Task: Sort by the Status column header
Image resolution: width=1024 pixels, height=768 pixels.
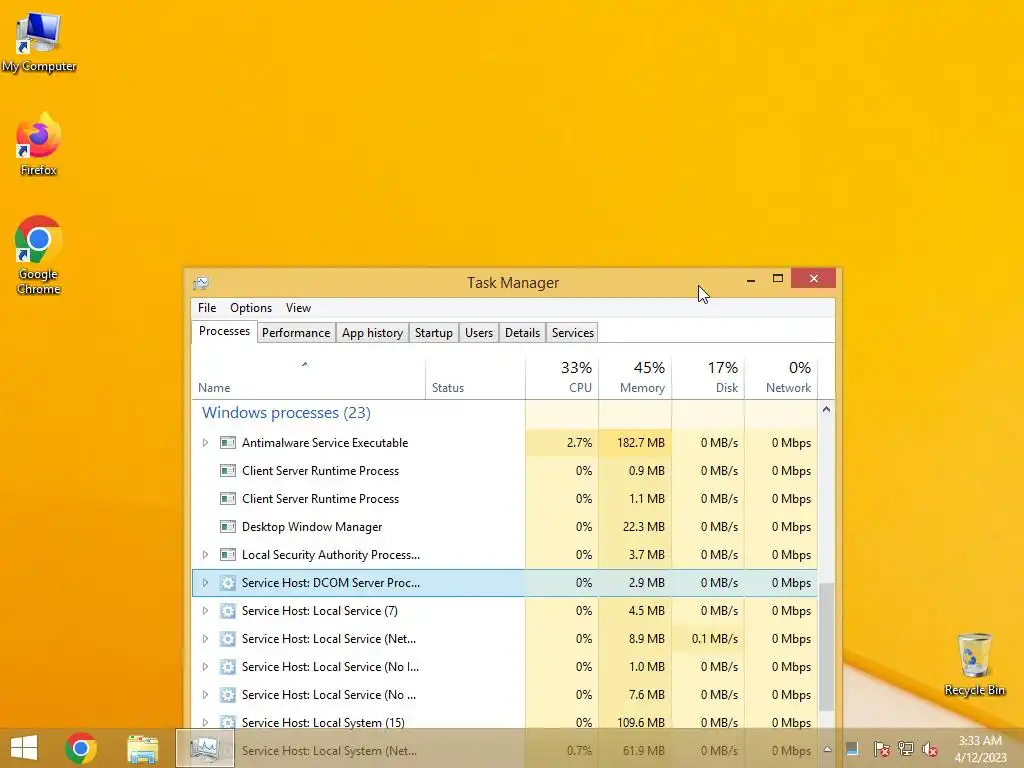Action: (475, 377)
